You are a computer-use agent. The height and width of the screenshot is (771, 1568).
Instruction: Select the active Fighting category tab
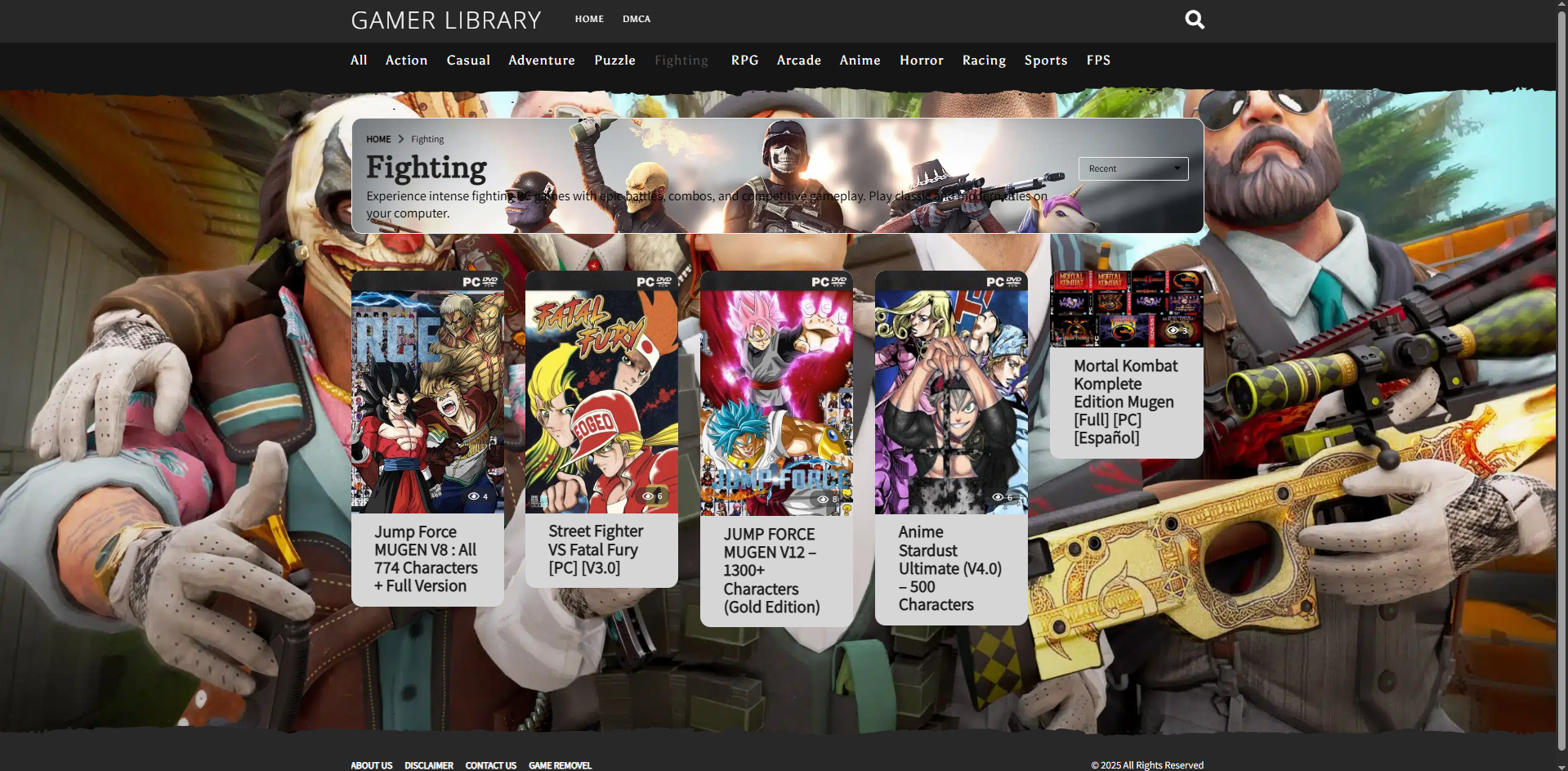pos(681,61)
